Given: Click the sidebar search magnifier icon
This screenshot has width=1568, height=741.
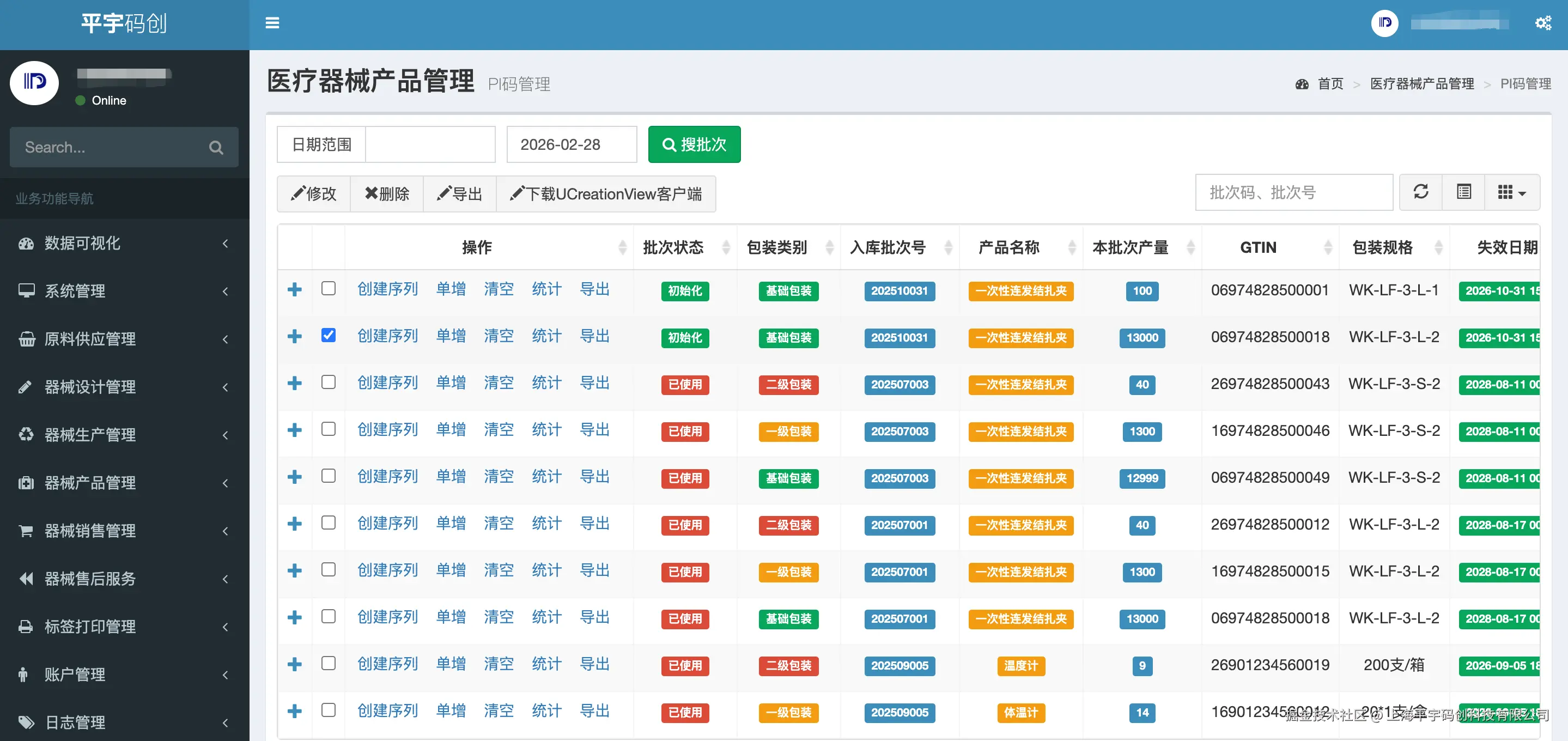Looking at the screenshot, I should coord(216,147).
